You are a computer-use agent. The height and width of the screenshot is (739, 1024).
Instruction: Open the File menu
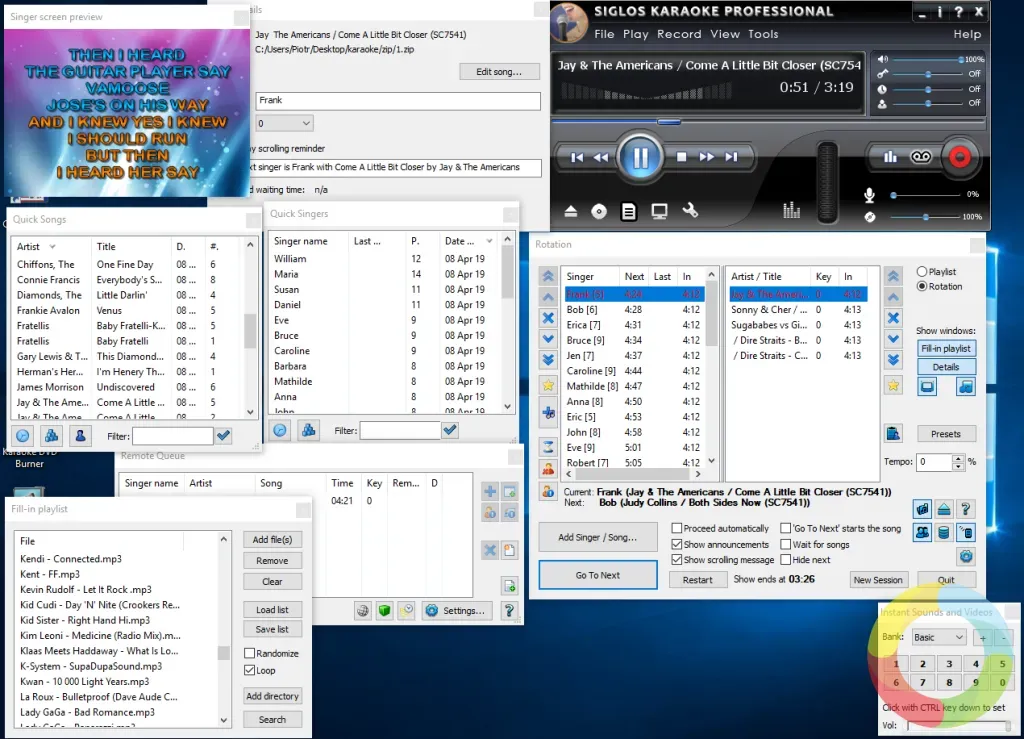(x=604, y=34)
